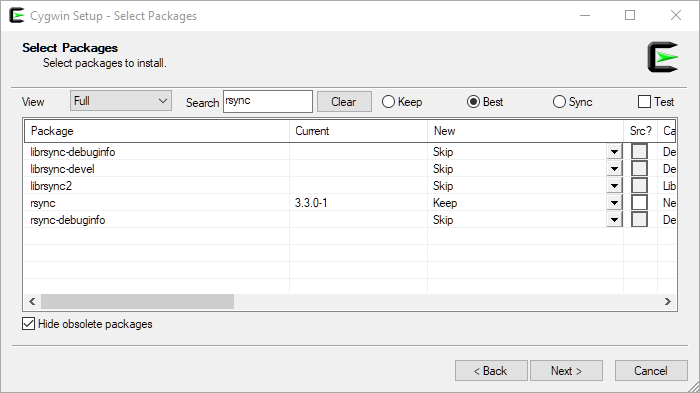Minimize the Cygwin Setup window
This screenshot has width=700, height=393.
click(585, 15)
